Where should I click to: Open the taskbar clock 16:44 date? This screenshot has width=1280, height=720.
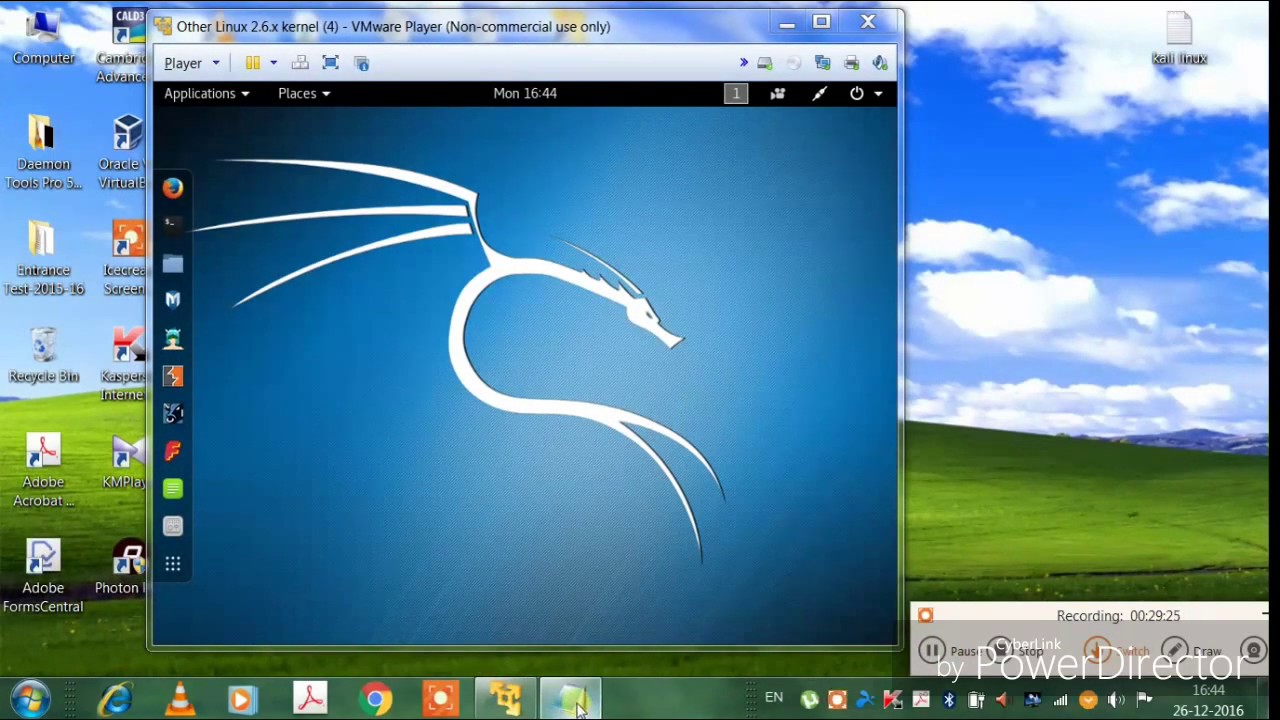1208,700
